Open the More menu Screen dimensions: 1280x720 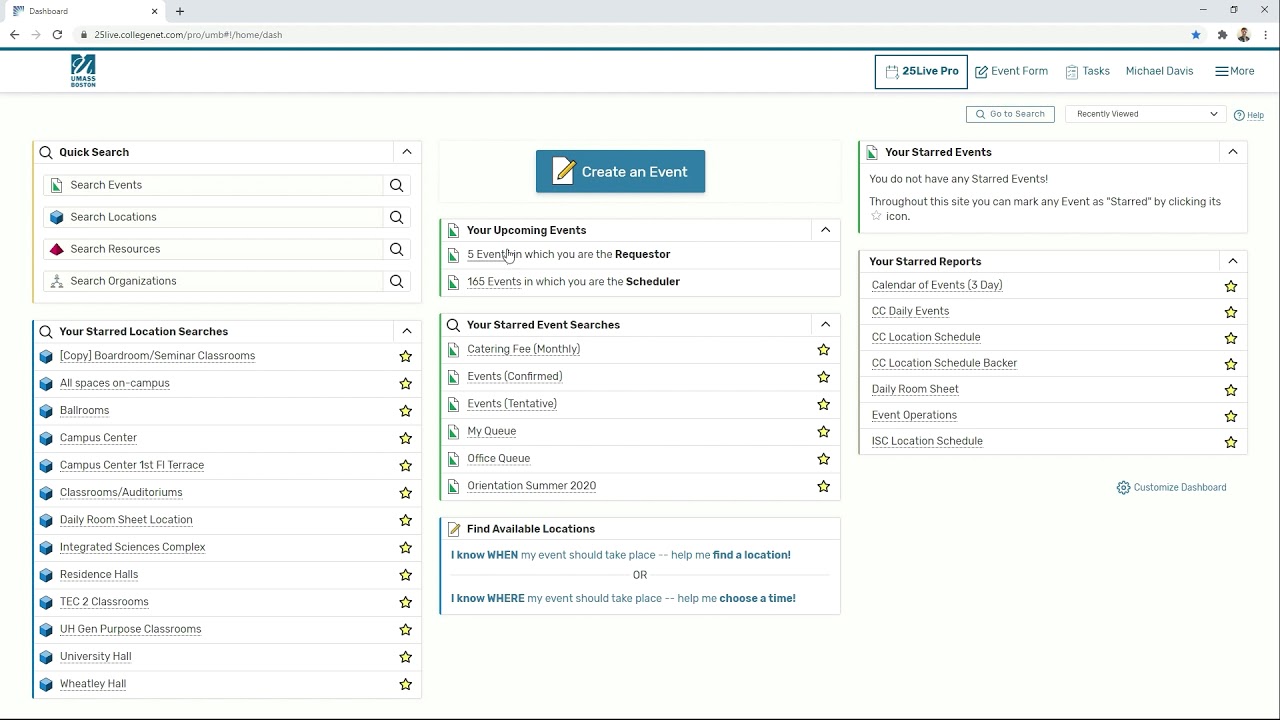tap(1234, 71)
